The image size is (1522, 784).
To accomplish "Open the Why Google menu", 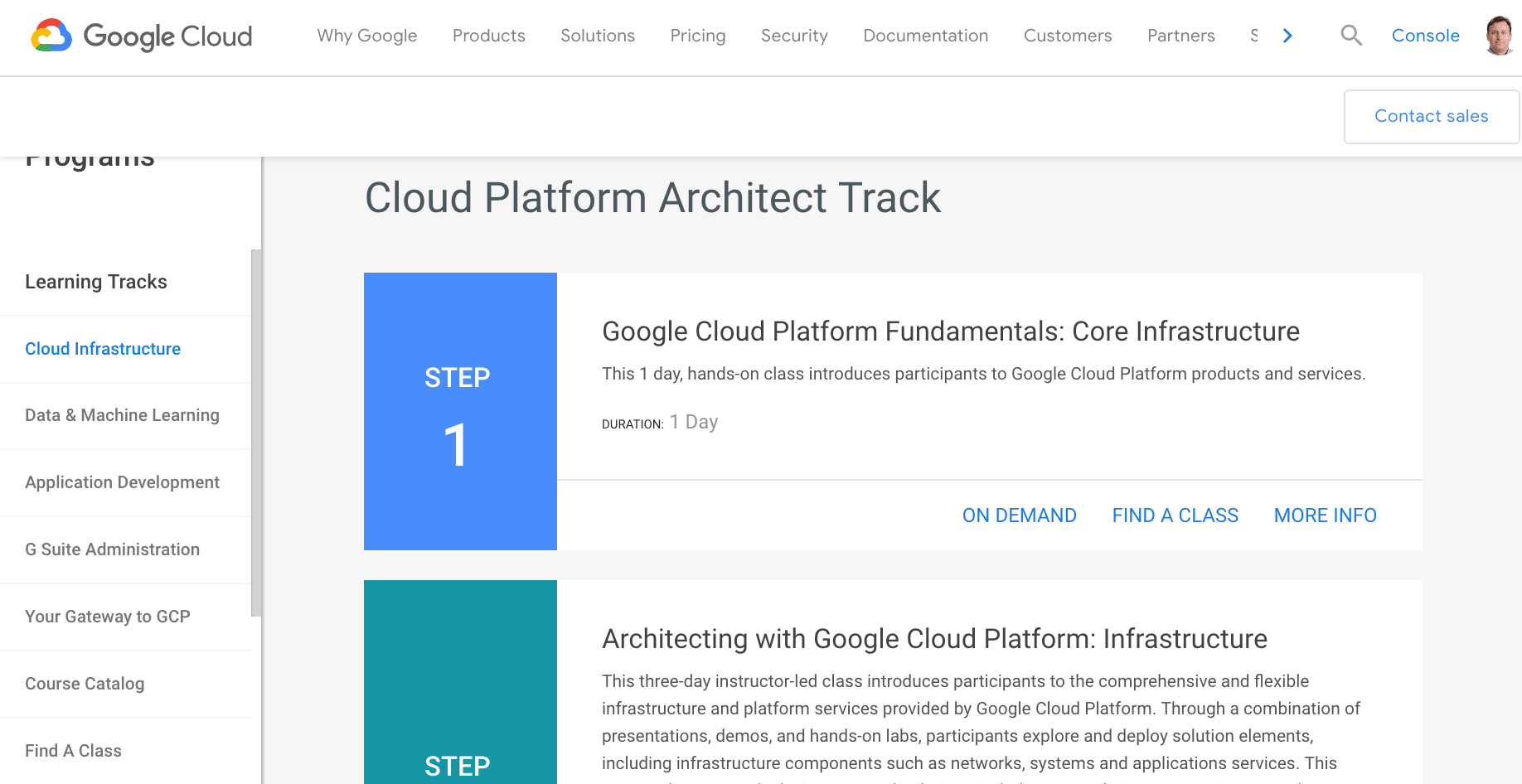I will 366,36.
